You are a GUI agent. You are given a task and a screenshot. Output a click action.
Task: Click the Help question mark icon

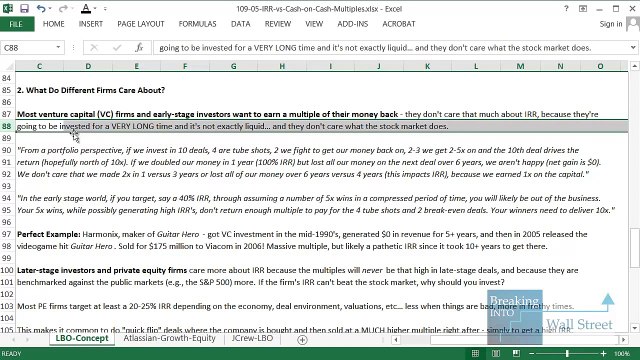click(566, 9)
